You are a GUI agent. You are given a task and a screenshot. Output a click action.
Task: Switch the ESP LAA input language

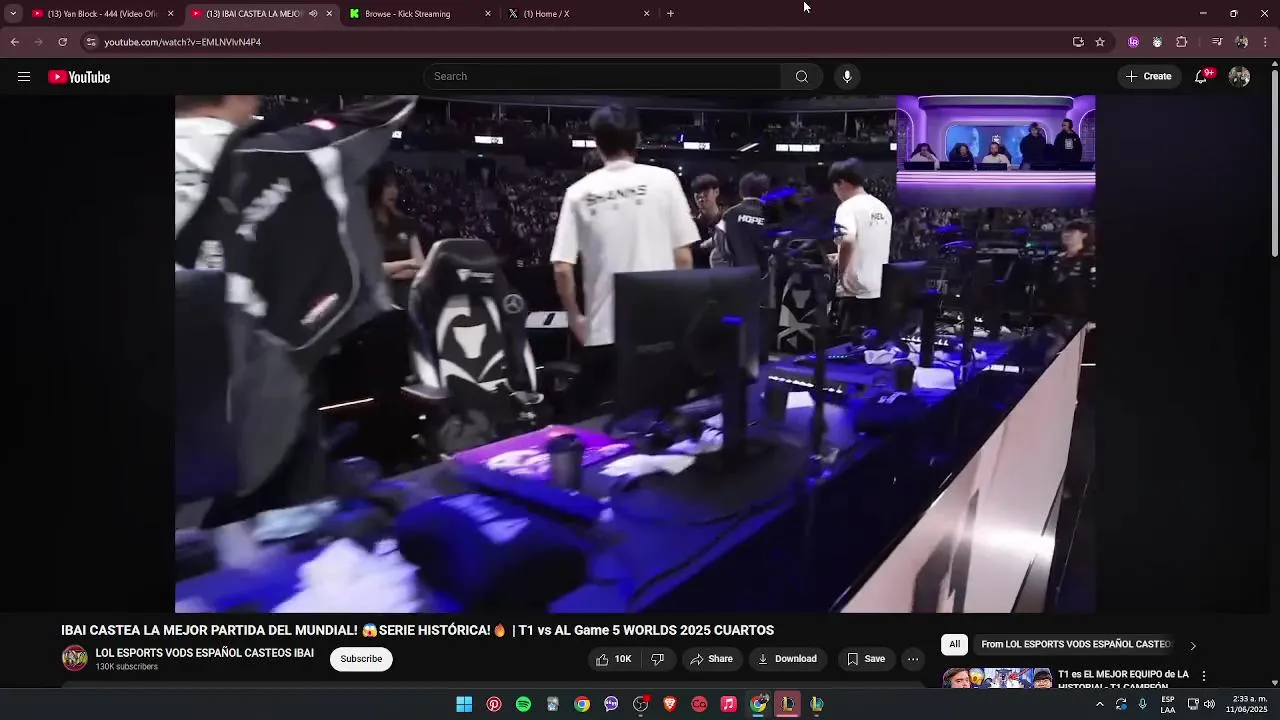(x=1168, y=704)
